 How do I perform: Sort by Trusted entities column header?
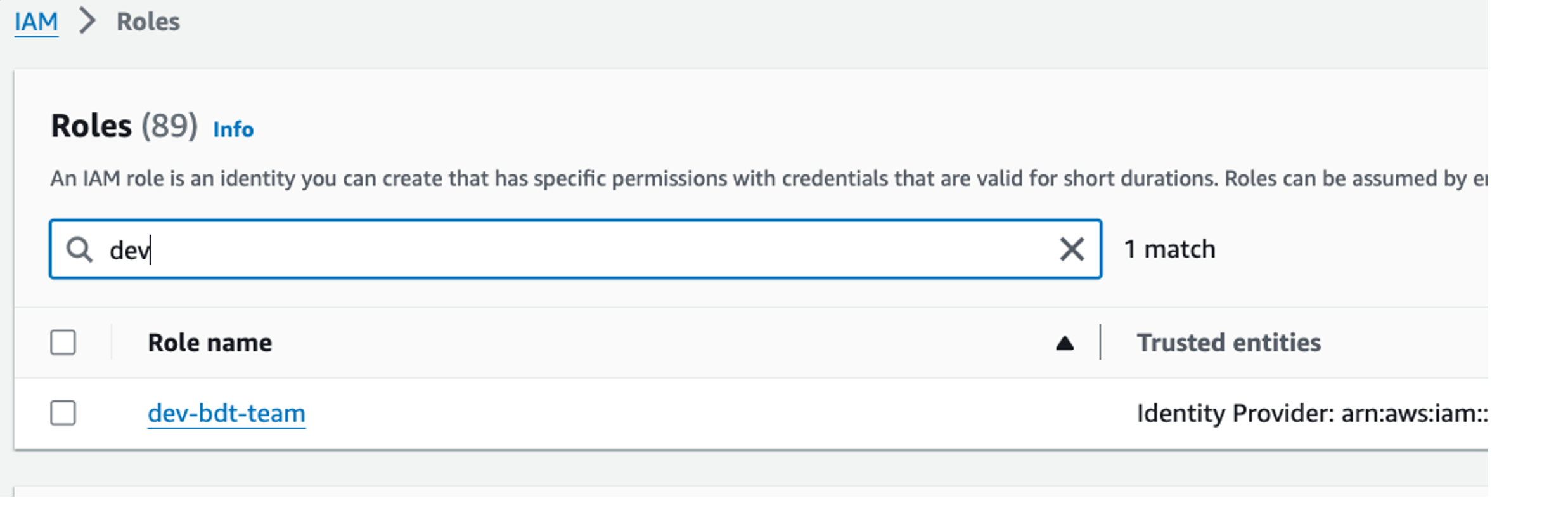point(1228,343)
